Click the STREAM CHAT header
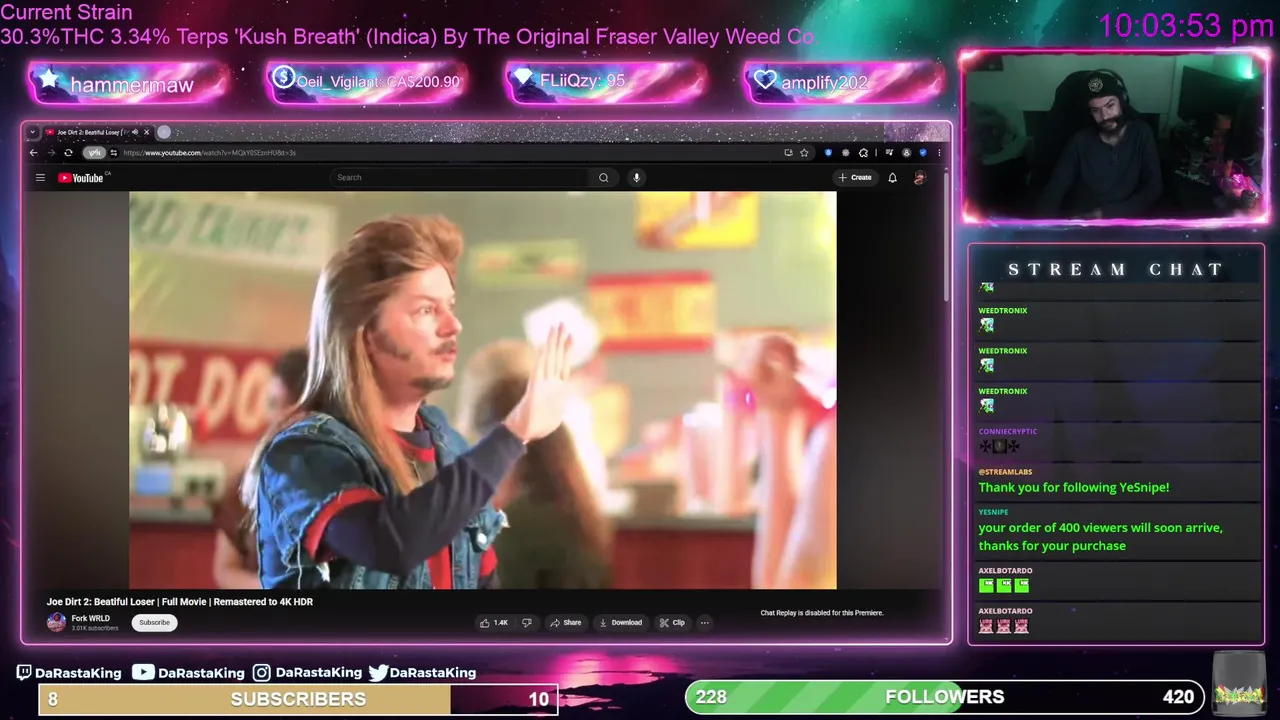Viewport: 1280px width, 720px height. tap(1115, 270)
